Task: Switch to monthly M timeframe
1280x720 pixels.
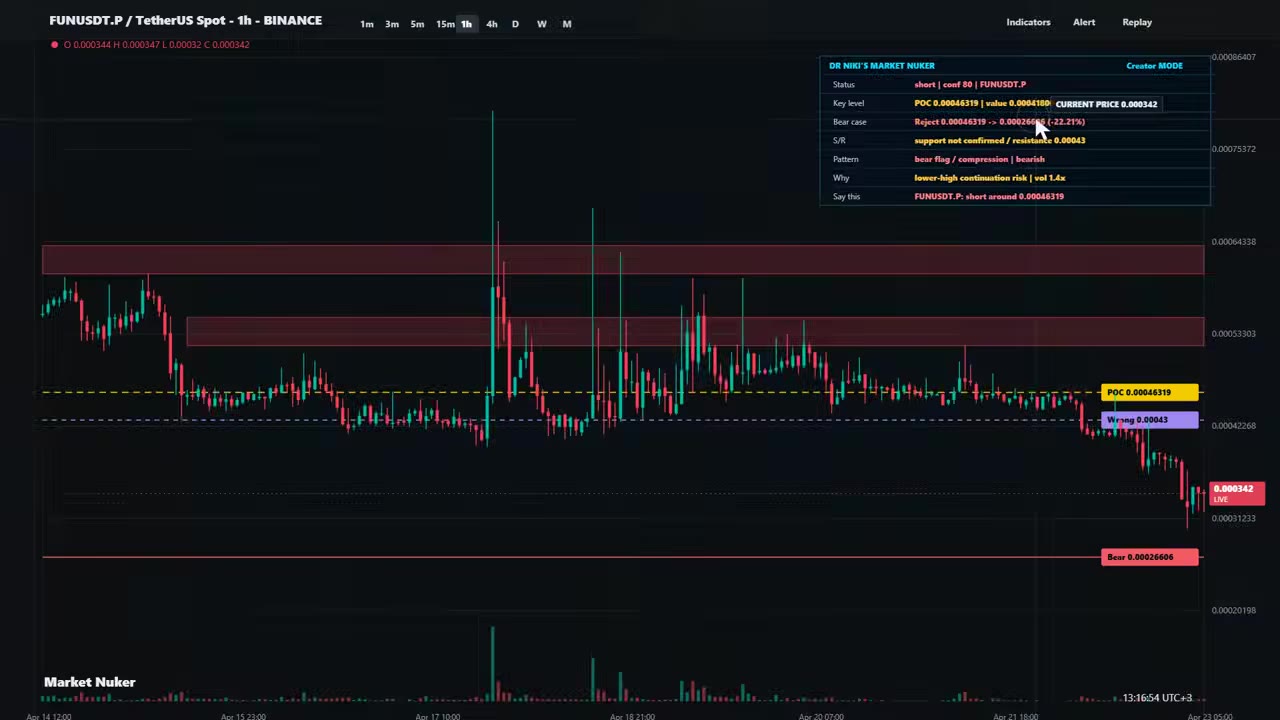Action: pos(567,24)
